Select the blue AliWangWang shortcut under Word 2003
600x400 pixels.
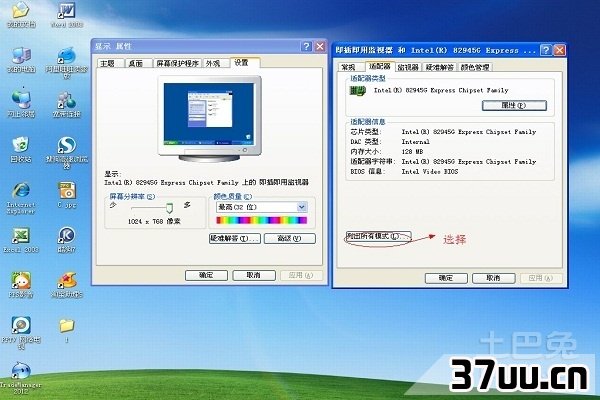point(67,62)
